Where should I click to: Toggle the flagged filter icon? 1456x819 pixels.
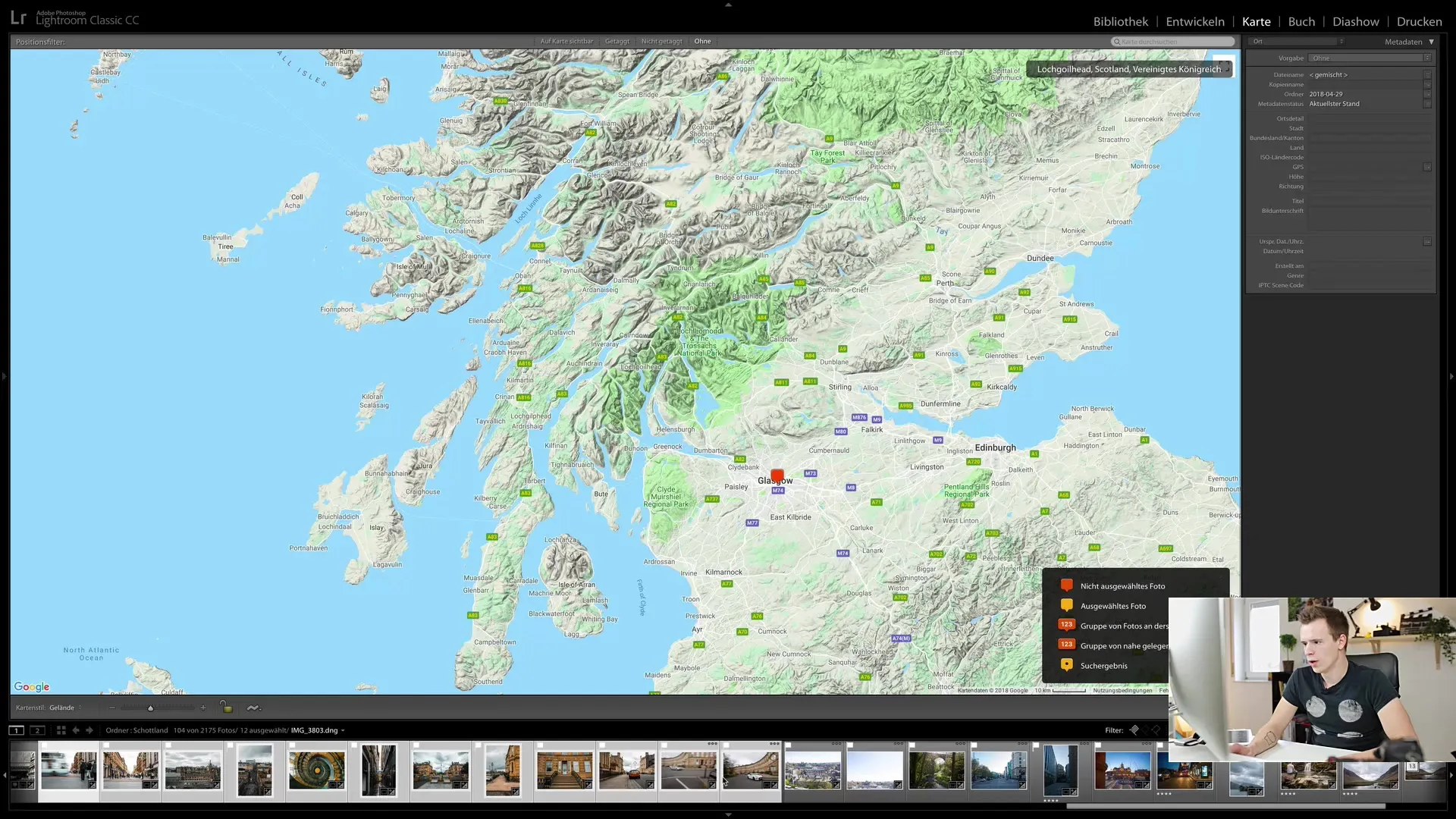(1134, 730)
